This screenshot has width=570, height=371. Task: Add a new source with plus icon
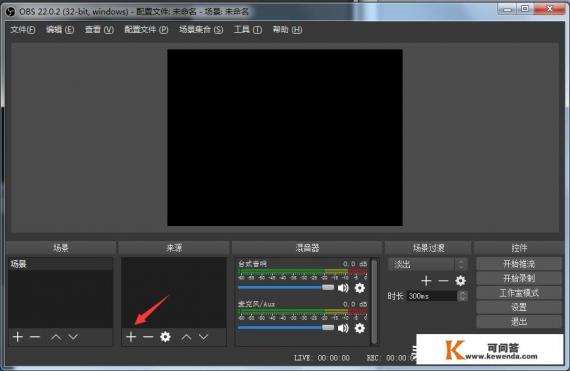click(x=131, y=337)
